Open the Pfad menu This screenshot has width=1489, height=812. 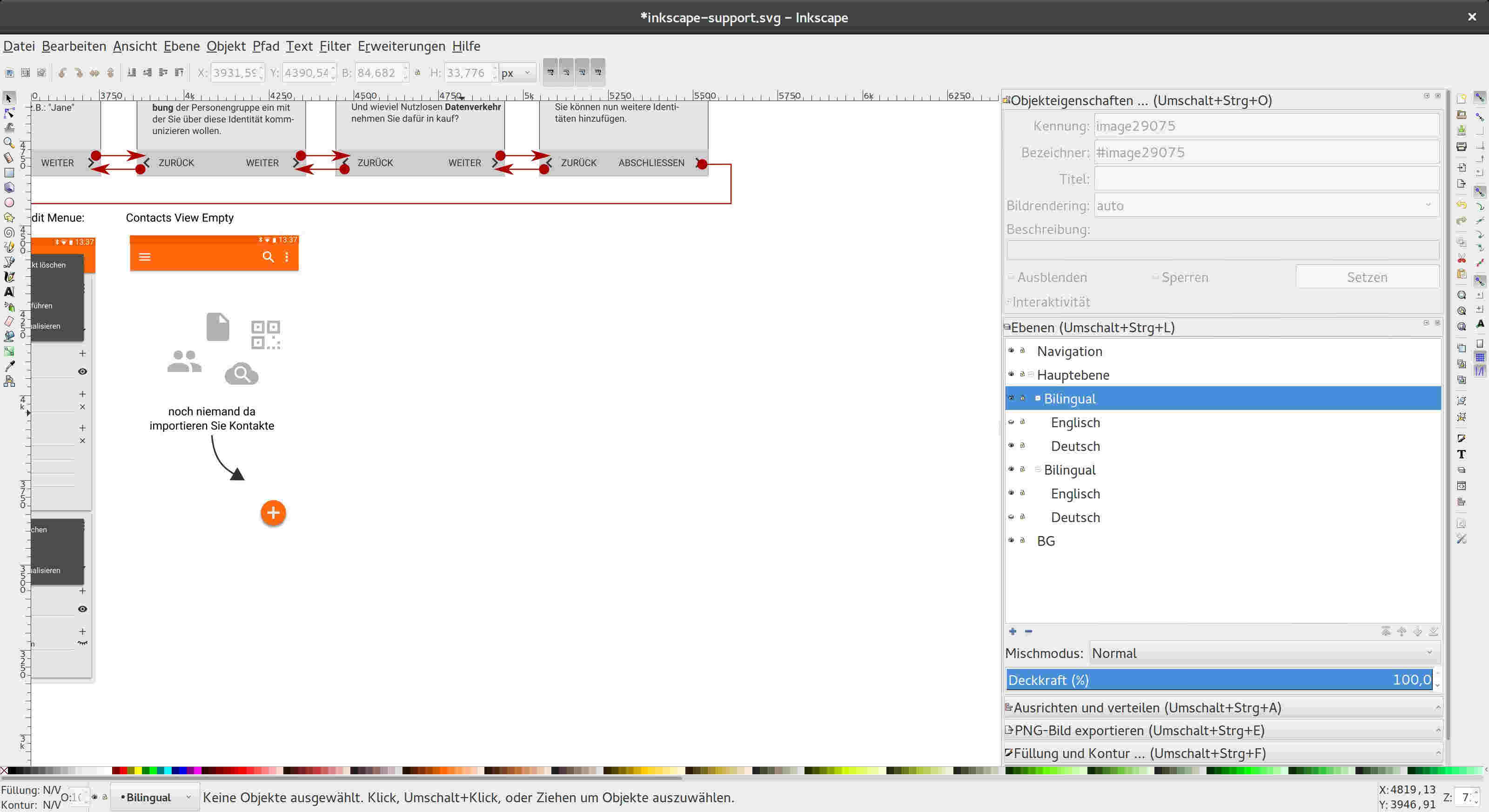tap(265, 46)
